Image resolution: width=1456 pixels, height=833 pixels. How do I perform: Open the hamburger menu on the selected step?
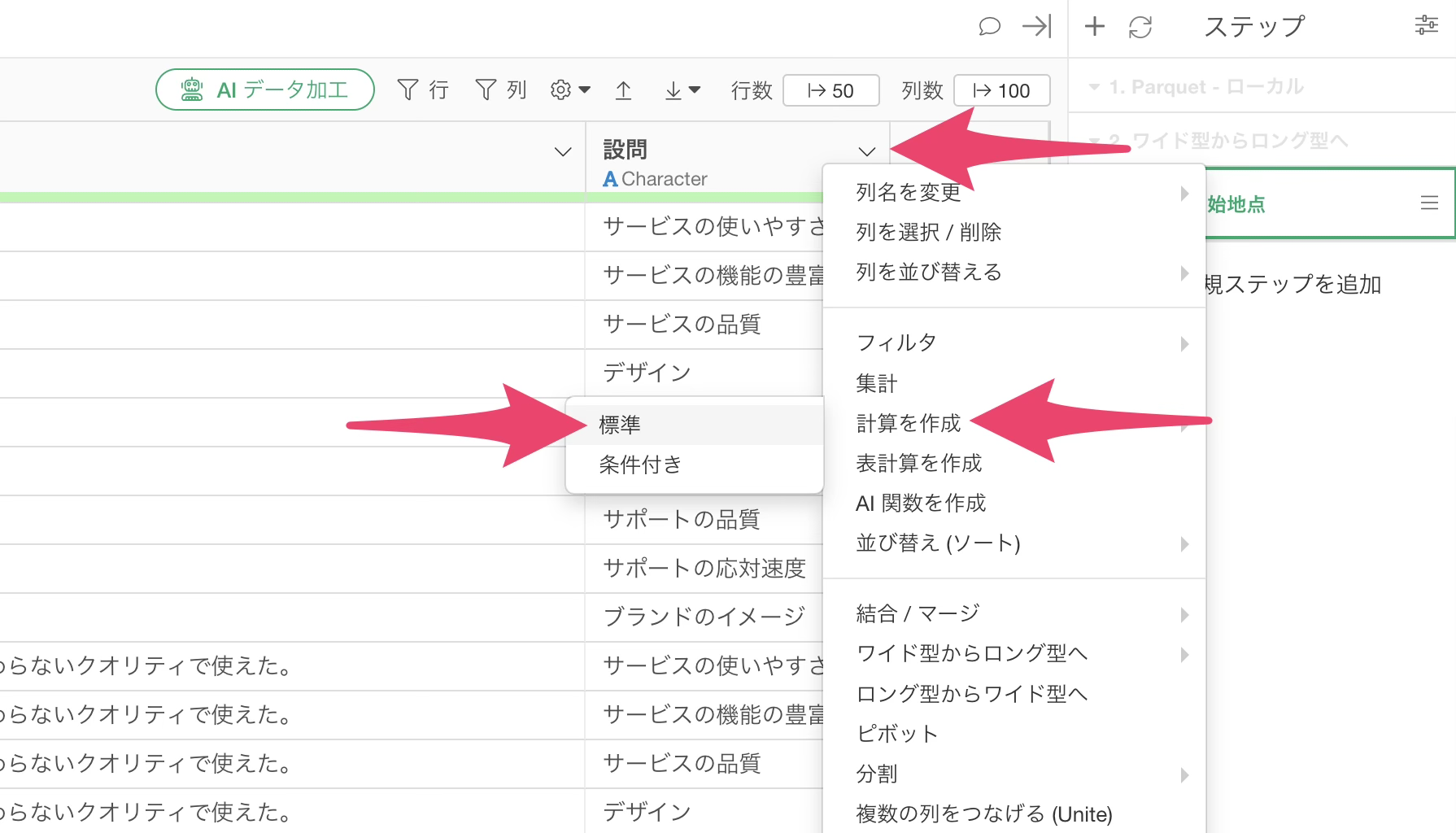click(x=1429, y=203)
